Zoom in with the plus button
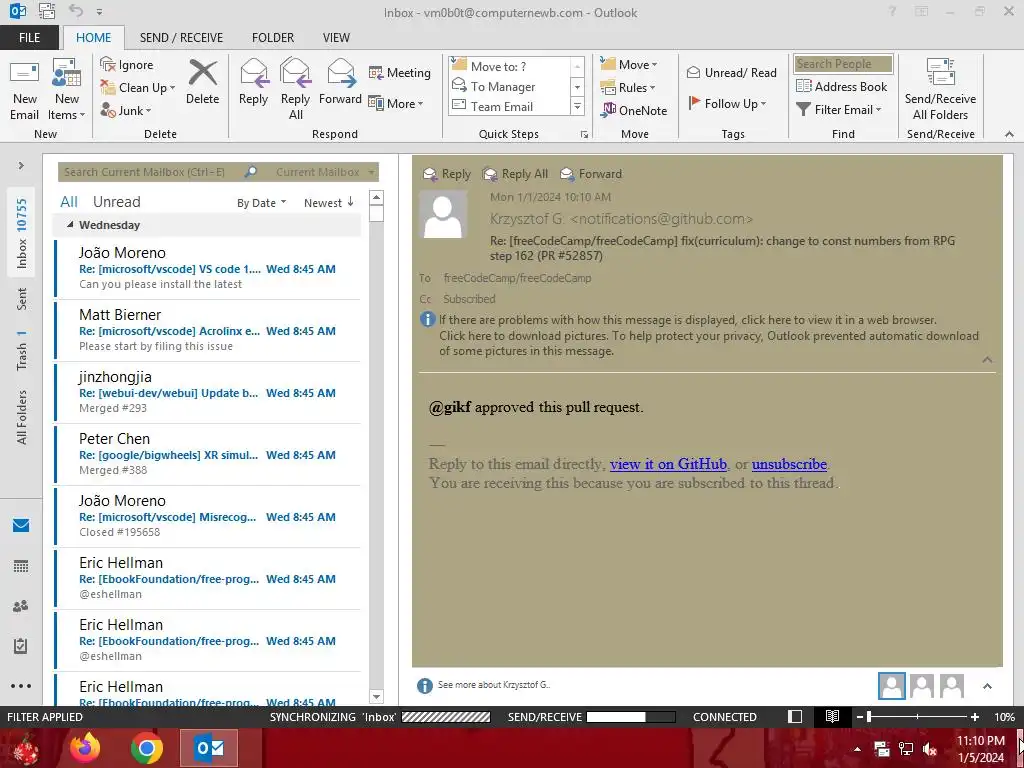The image size is (1024, 768). (974, 717)
